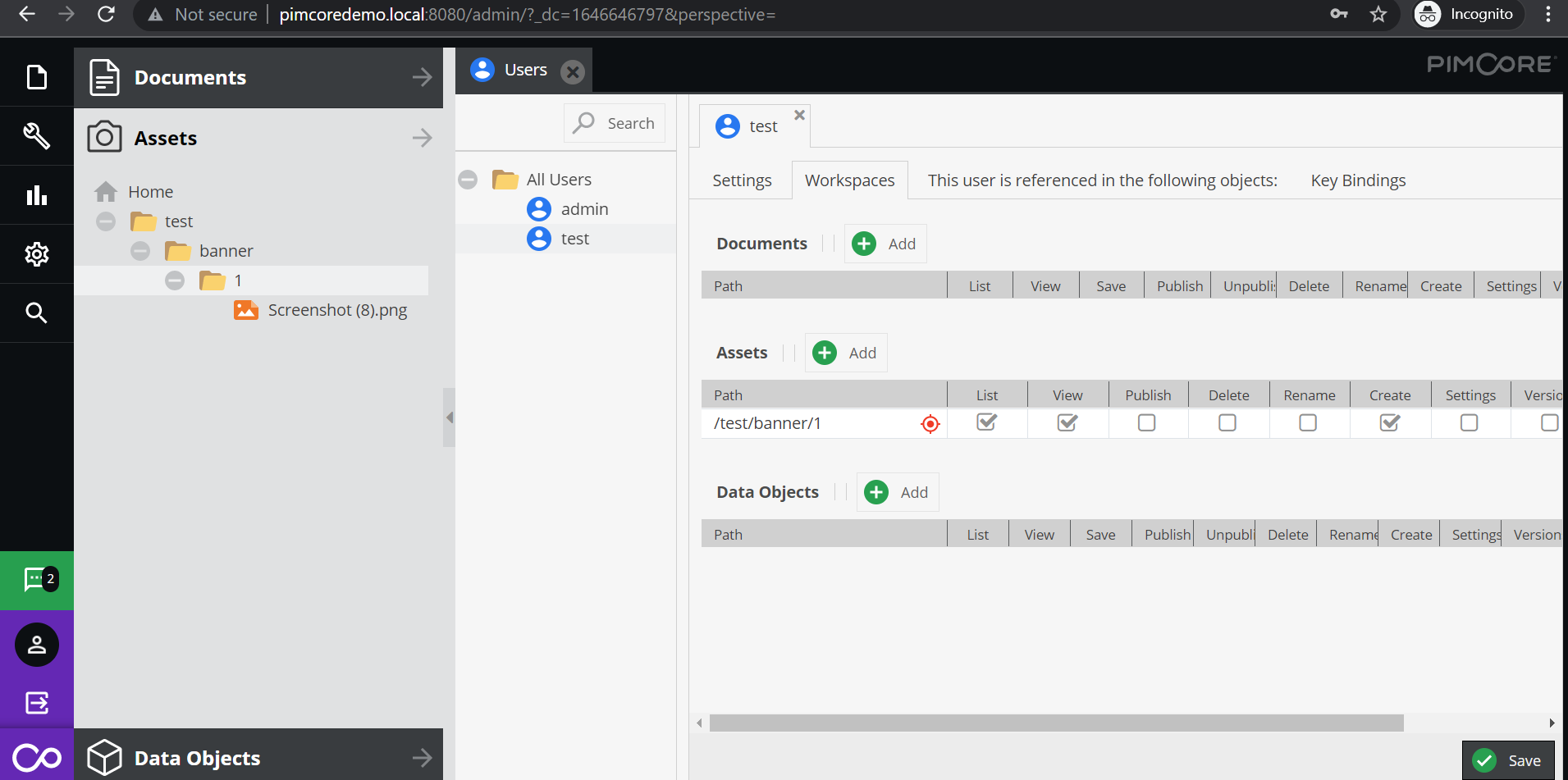This screenshot has width=1568, height=780.
Task: Expand the Assets panel via its arrow
Action: 422,137
